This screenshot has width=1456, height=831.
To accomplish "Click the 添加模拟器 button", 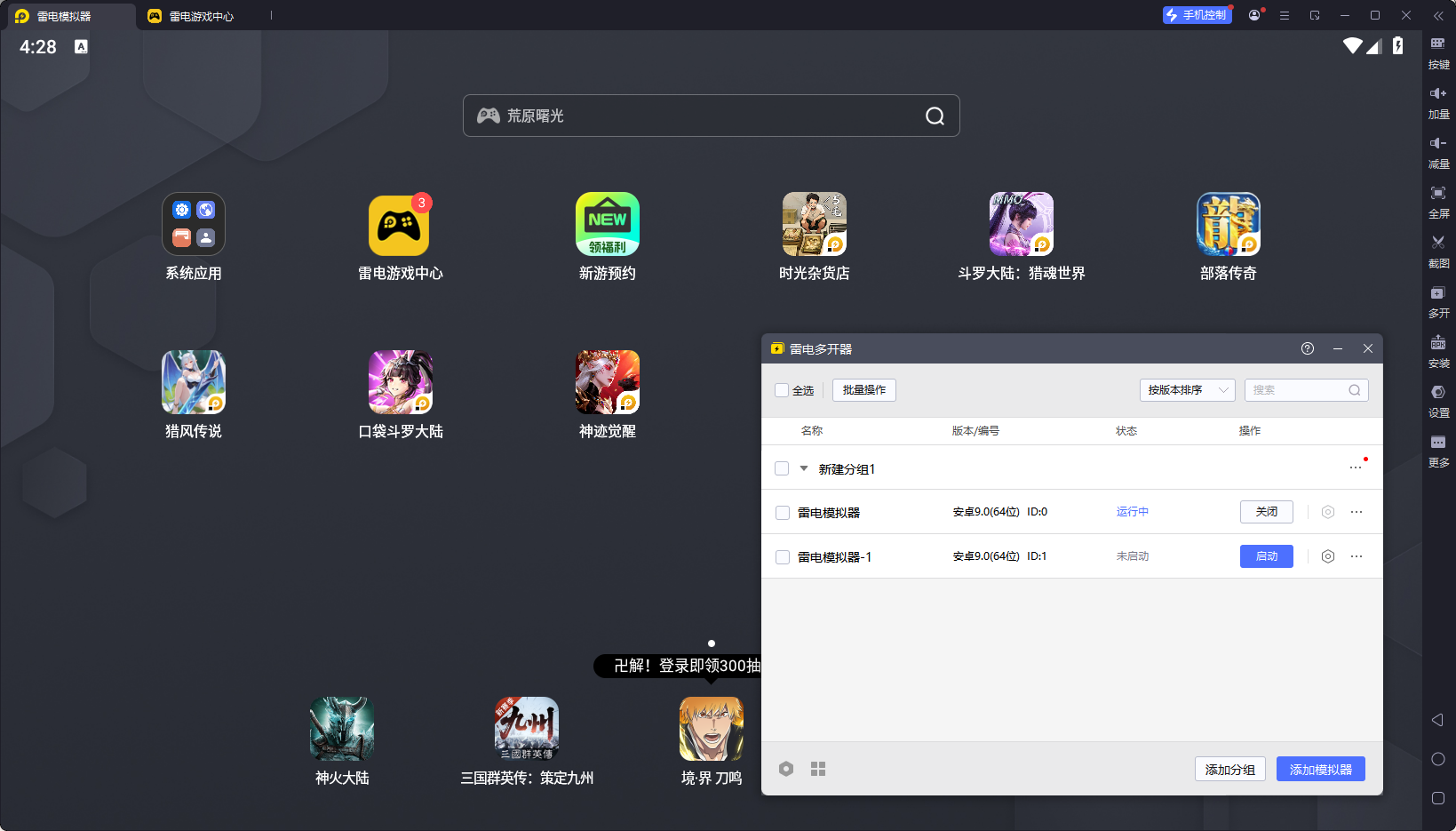I will pyautogui.click(x=1320, y=770).
